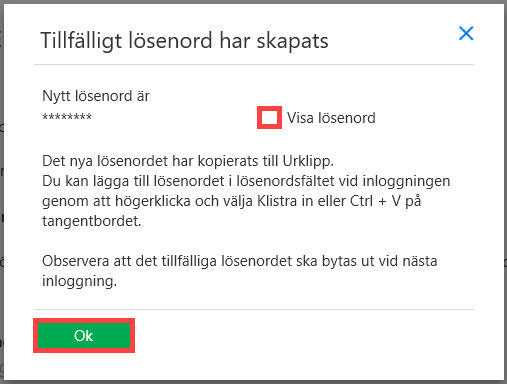This screenshot has height=384, width=507.
Task: Close the dialog with the blue X icon
Action: (x=466, y=33)
